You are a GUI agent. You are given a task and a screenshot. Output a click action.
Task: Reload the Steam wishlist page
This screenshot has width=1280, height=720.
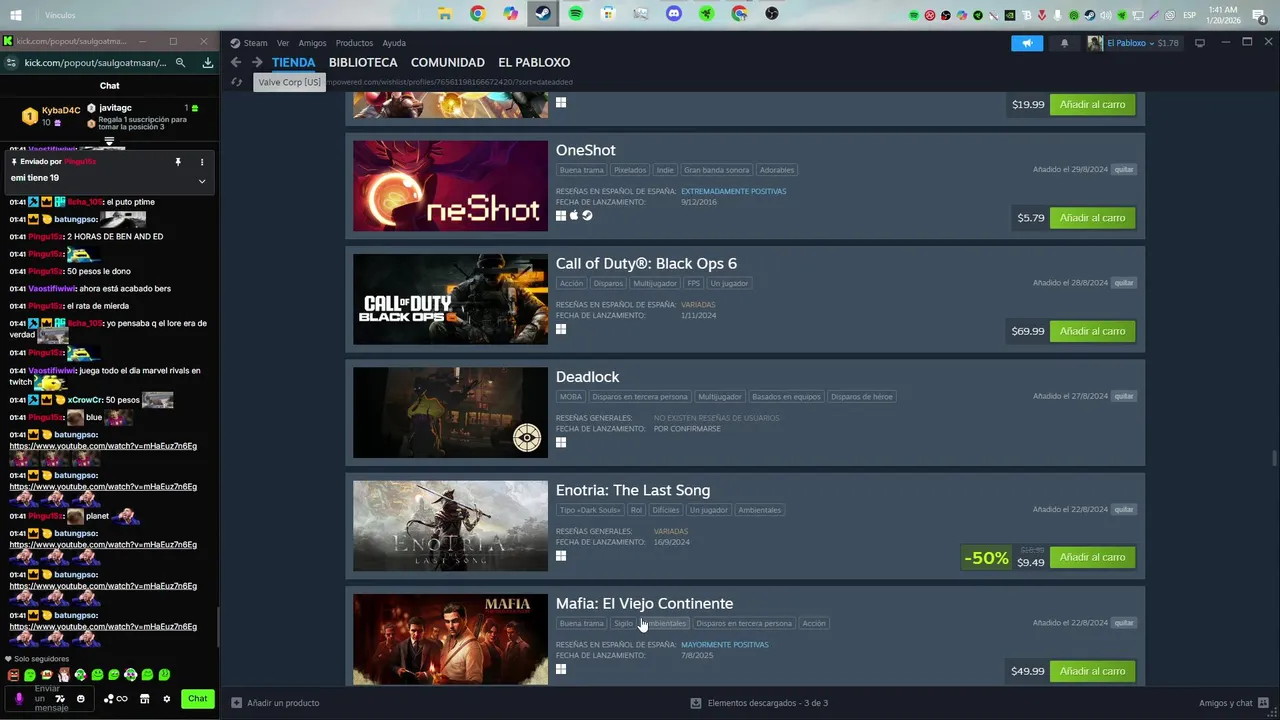[236, 82]
